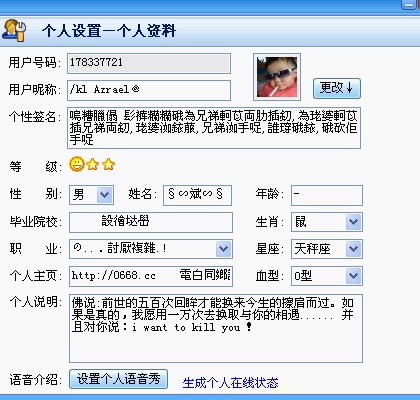The height and width of the screenshot is (400, 420).
Task: Open the 血型 blood type dropdown
Action: point(353,276)
